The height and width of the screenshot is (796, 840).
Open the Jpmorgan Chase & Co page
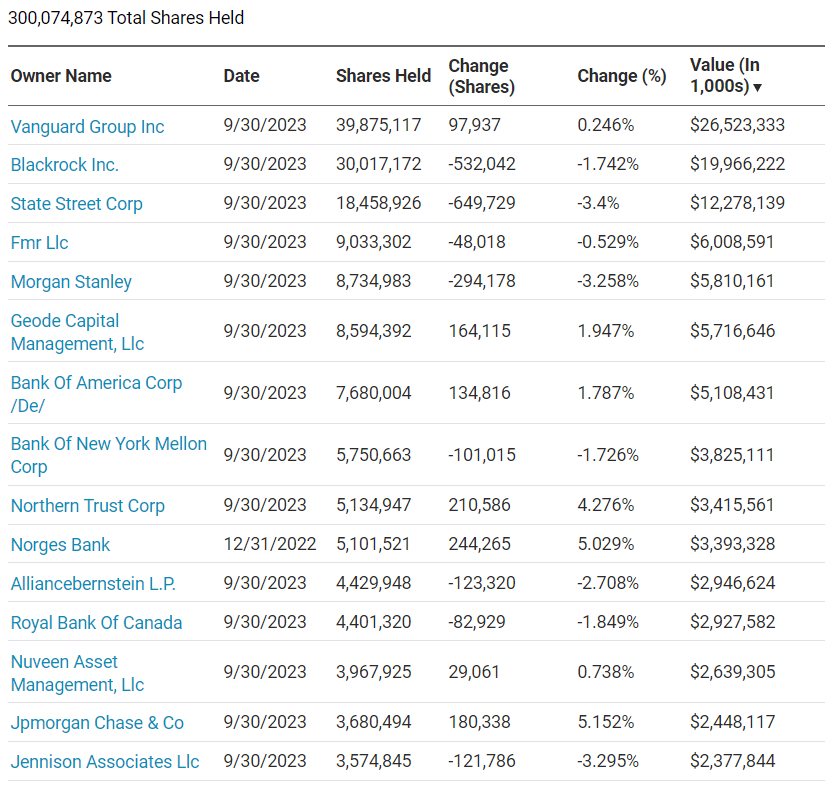(x=97, y=722)
